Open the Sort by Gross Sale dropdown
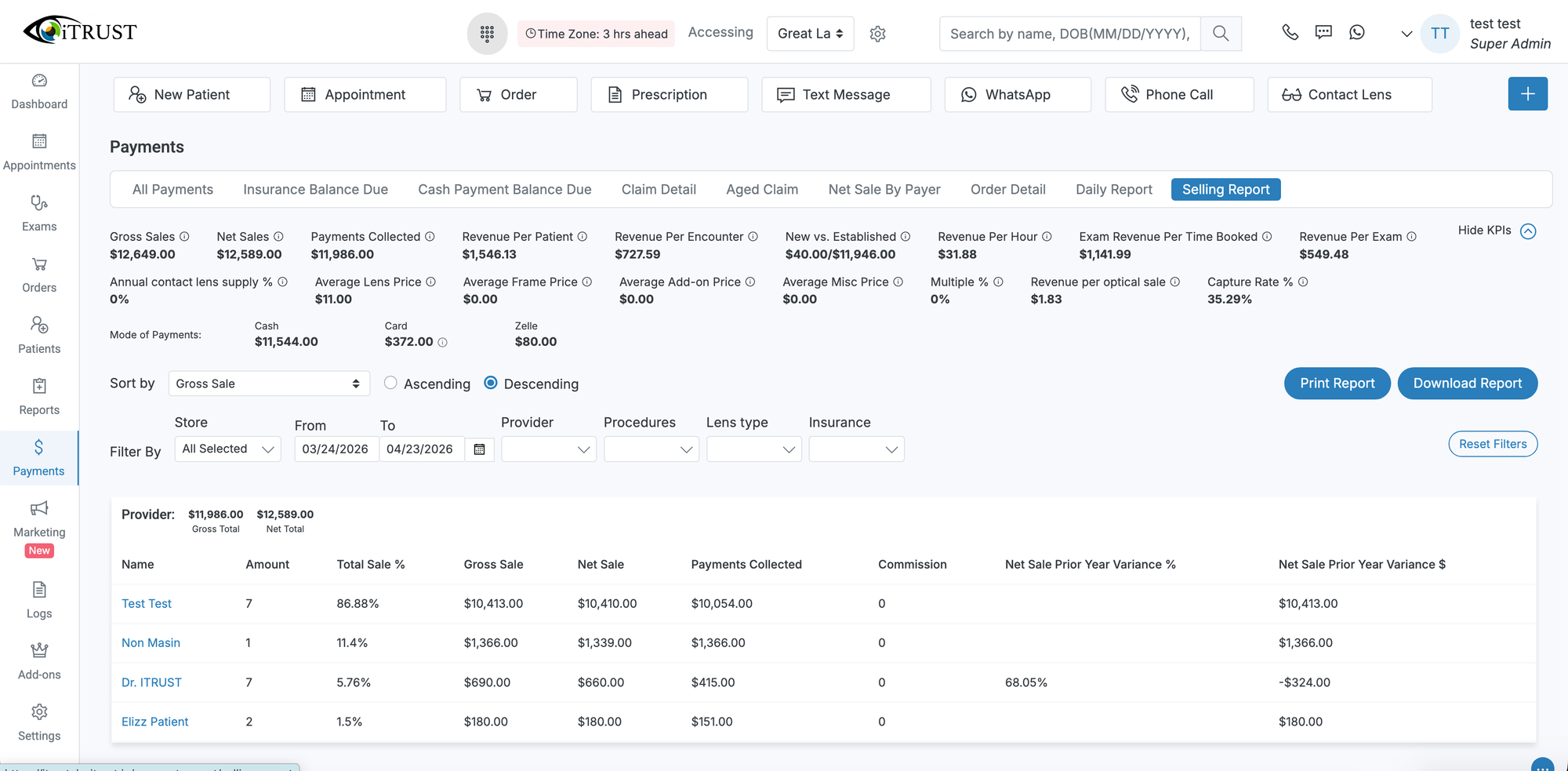Viewport: 1568px width, 771px height. (268, 384)
